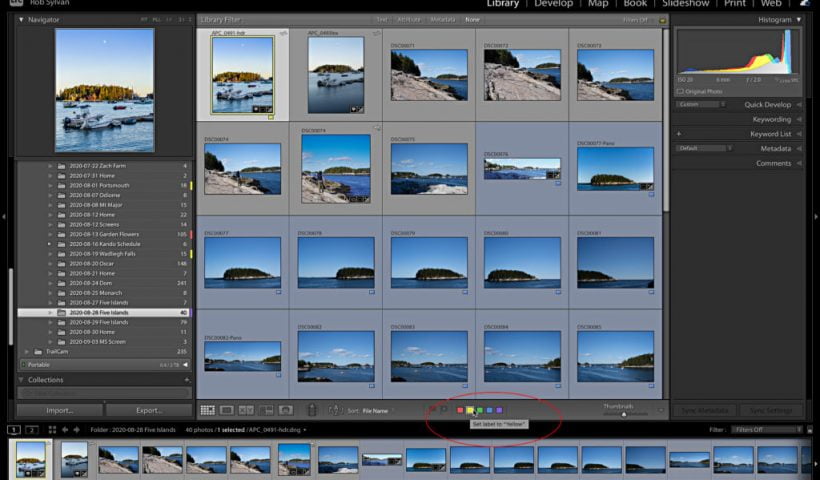Open Survey view icon in toolbar

[266, 410]
